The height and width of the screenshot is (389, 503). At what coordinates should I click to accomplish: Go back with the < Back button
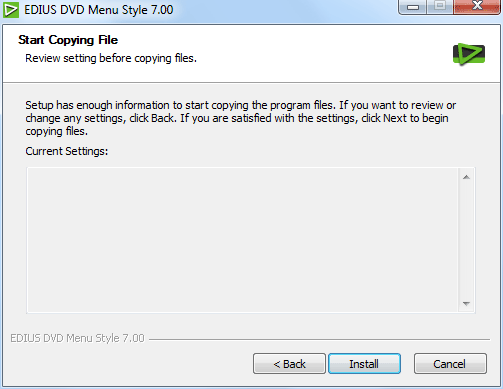pos(289,364)
